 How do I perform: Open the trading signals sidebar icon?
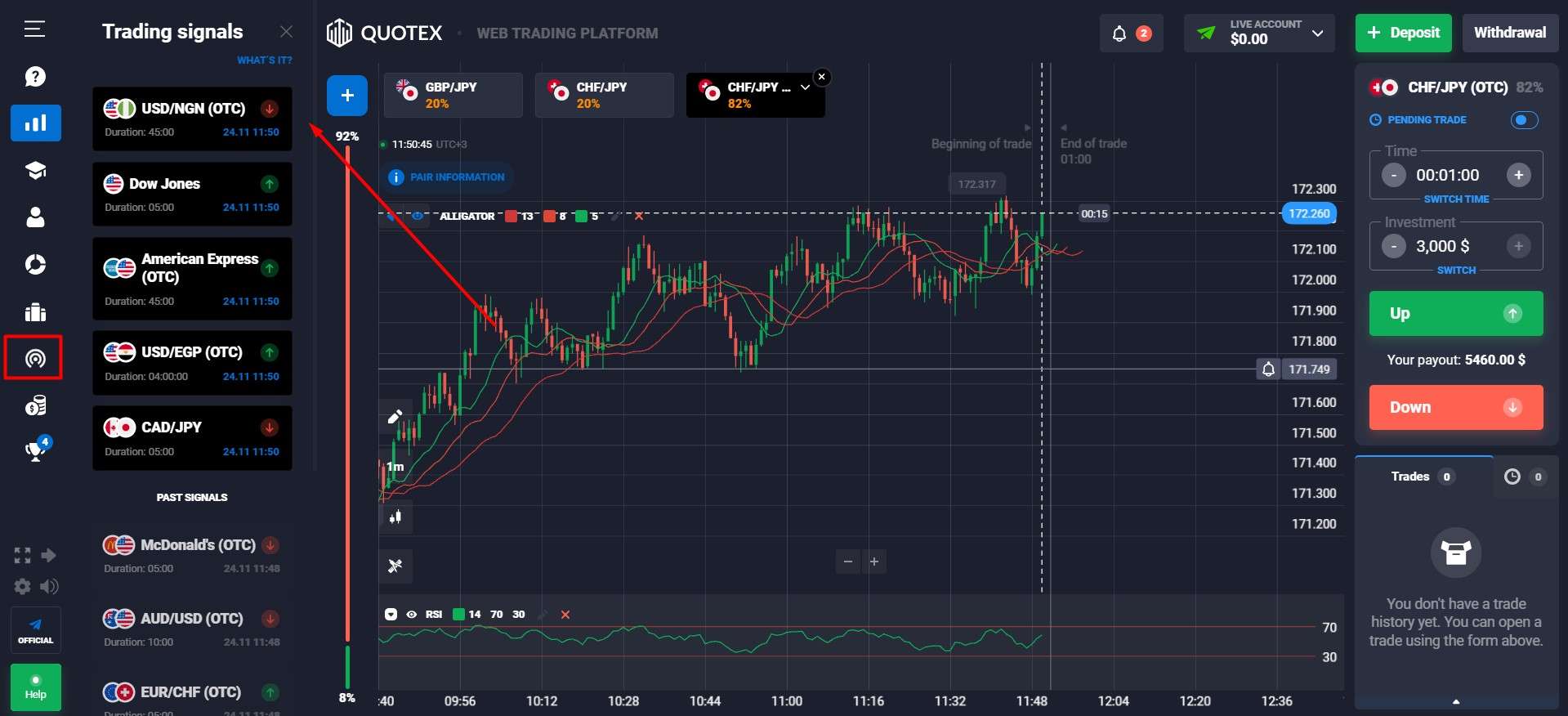(34, 358)
